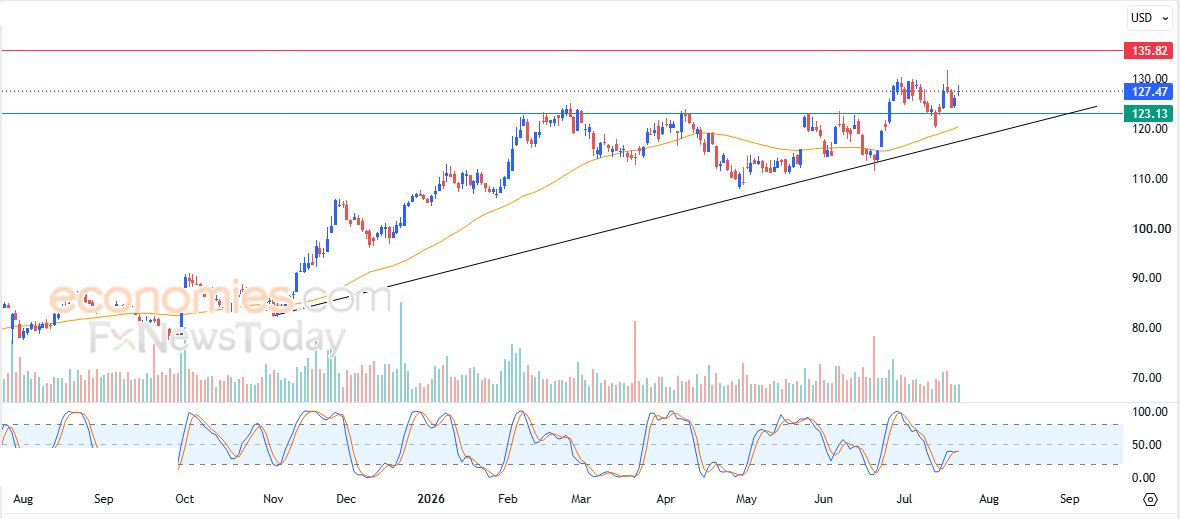1180x519 pixels.
Task: Select the blue 127.47 current price label
Action: click(x=1148, y=92)
